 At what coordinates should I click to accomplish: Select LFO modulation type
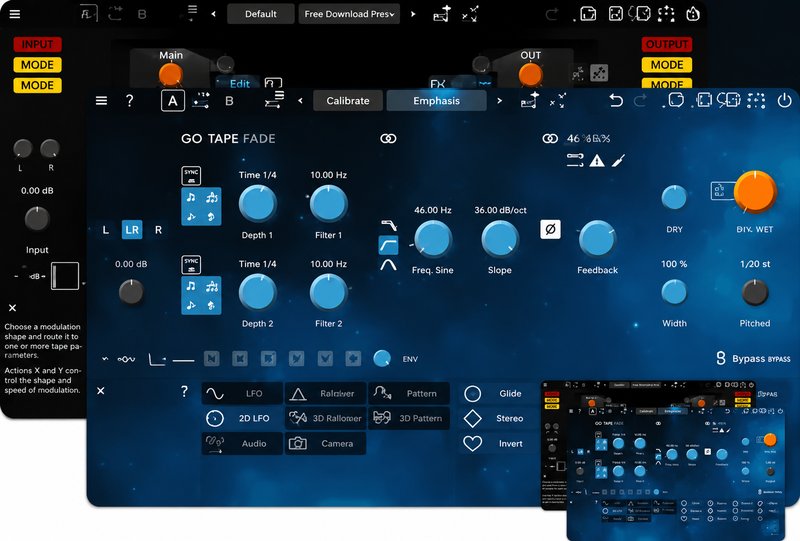point(242,394)
